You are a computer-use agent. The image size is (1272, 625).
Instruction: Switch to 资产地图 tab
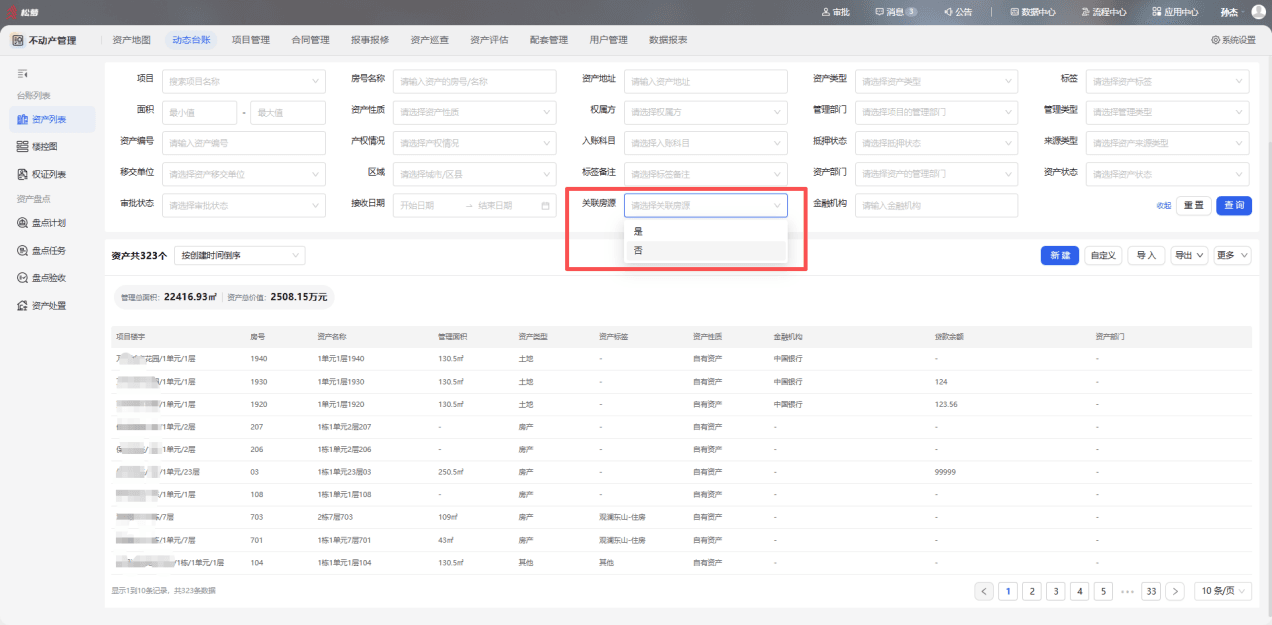pos(132,40)
